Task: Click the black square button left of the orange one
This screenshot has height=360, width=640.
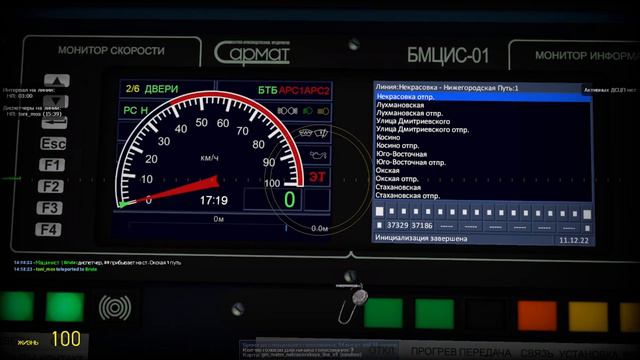Action: [x=485, y=315]
